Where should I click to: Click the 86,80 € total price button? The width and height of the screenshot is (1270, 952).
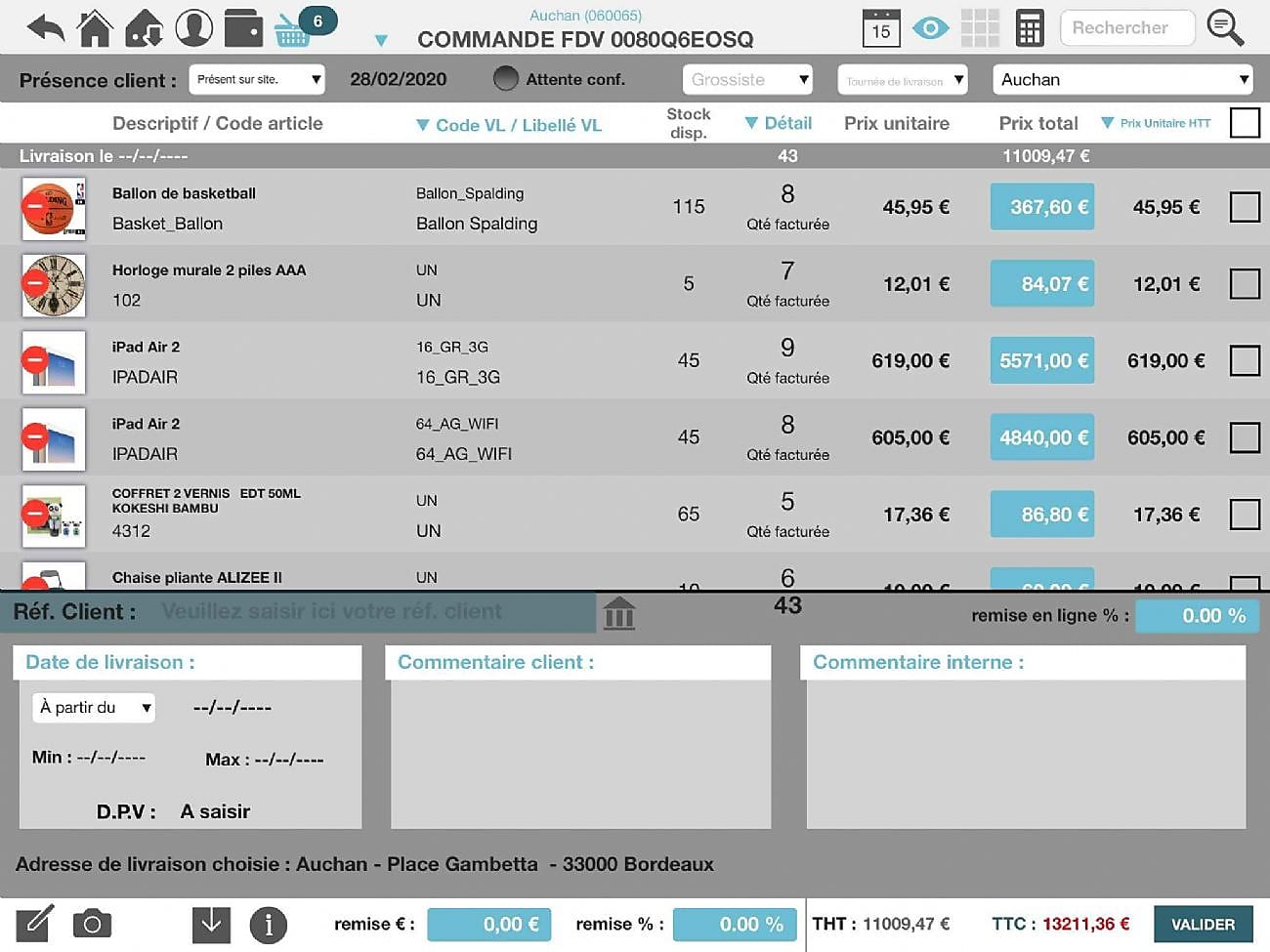[x=1042, y=515]
